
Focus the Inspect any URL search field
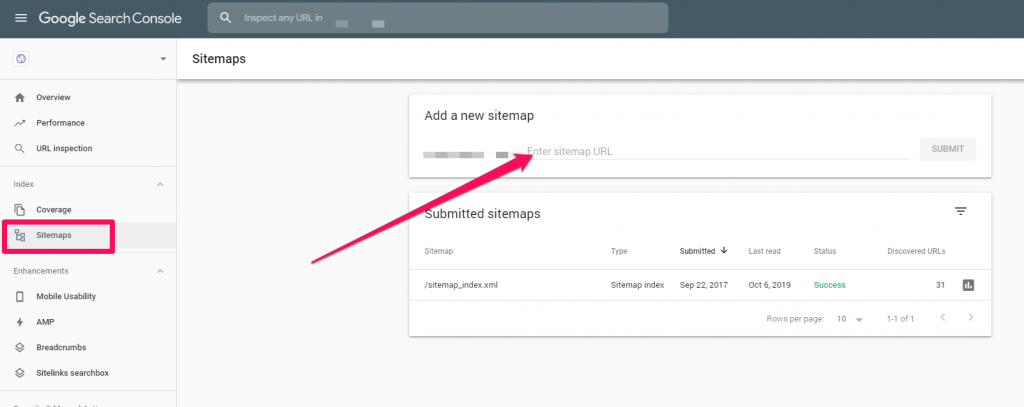coord(438,18)
